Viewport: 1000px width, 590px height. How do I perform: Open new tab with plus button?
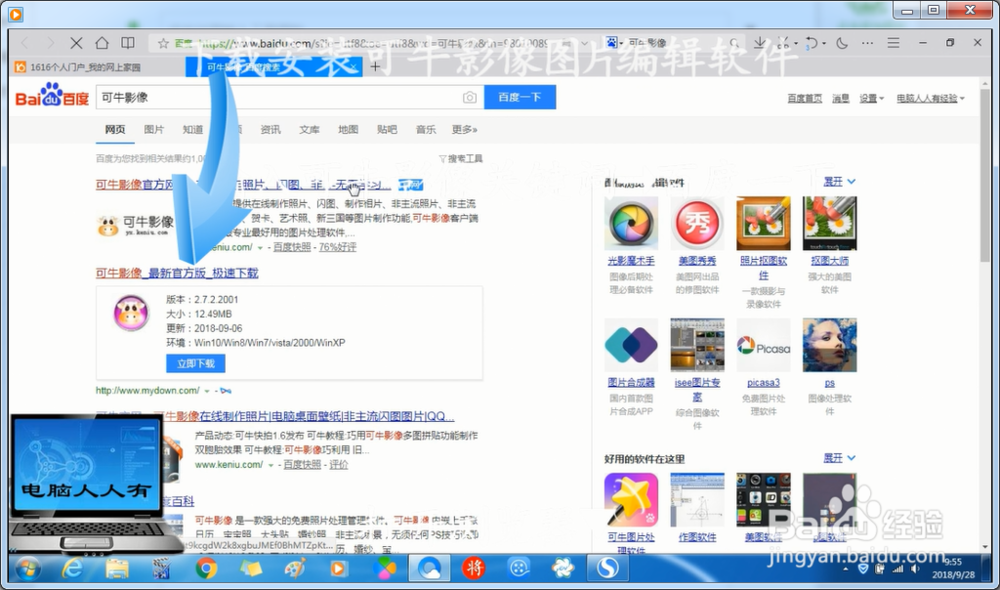click(376, 66)
